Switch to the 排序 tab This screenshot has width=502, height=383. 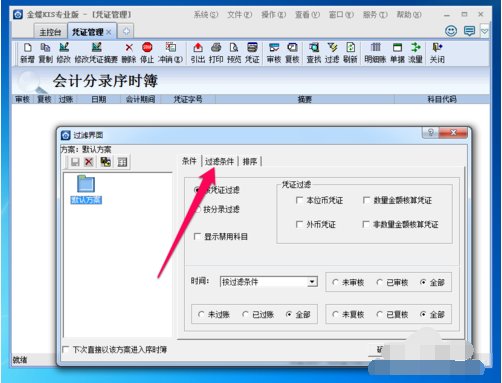tap(250, 162)
